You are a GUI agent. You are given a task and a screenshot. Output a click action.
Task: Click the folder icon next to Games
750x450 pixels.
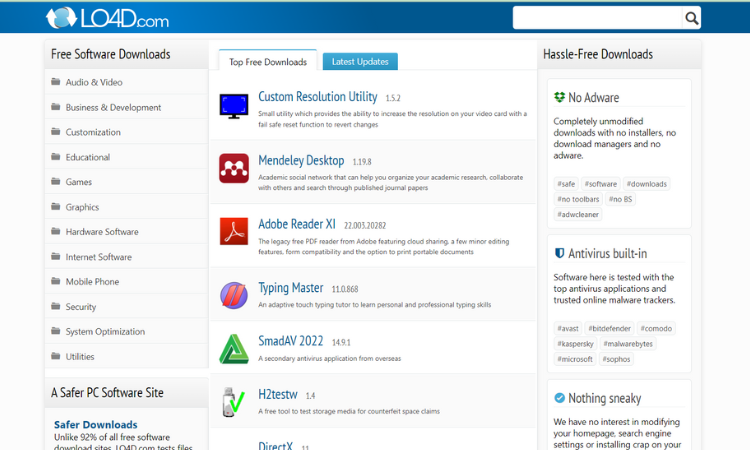click(56, 181)
